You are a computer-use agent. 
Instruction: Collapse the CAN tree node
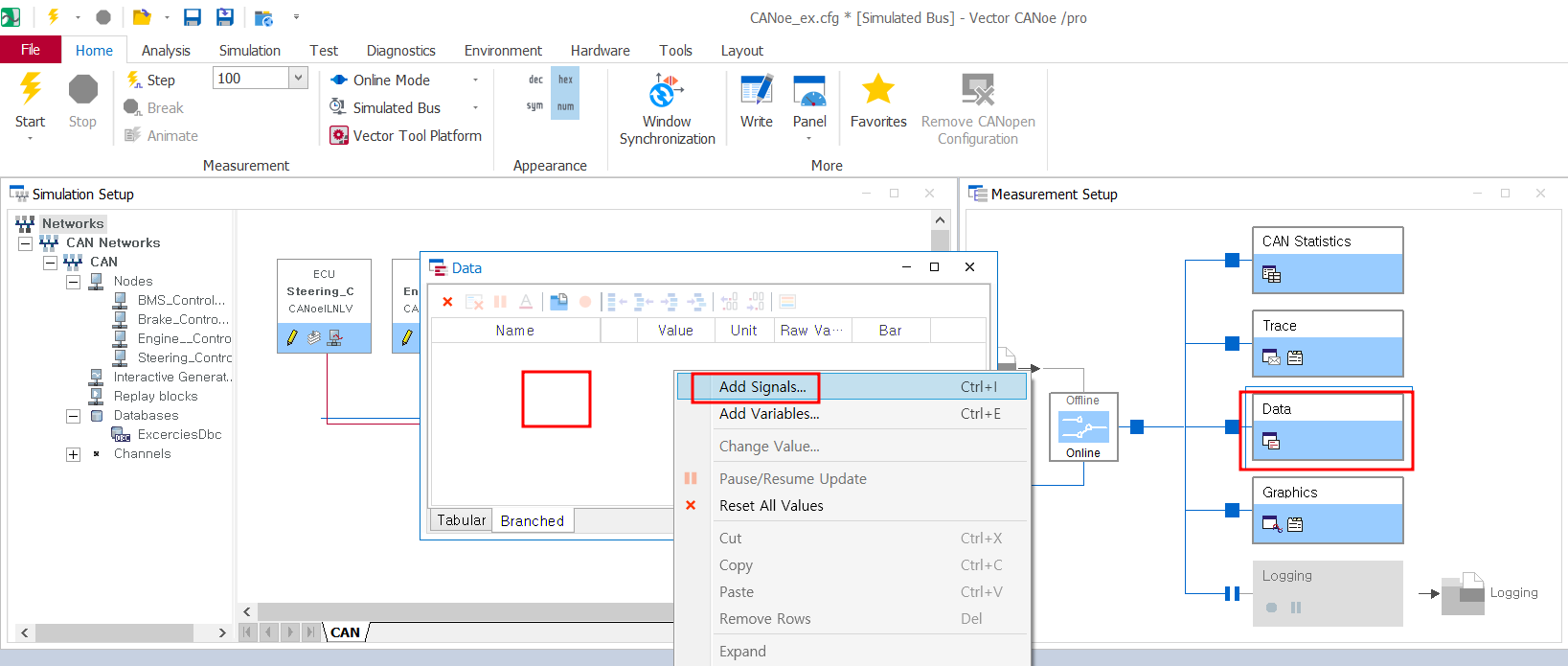[x=50, y=263]
